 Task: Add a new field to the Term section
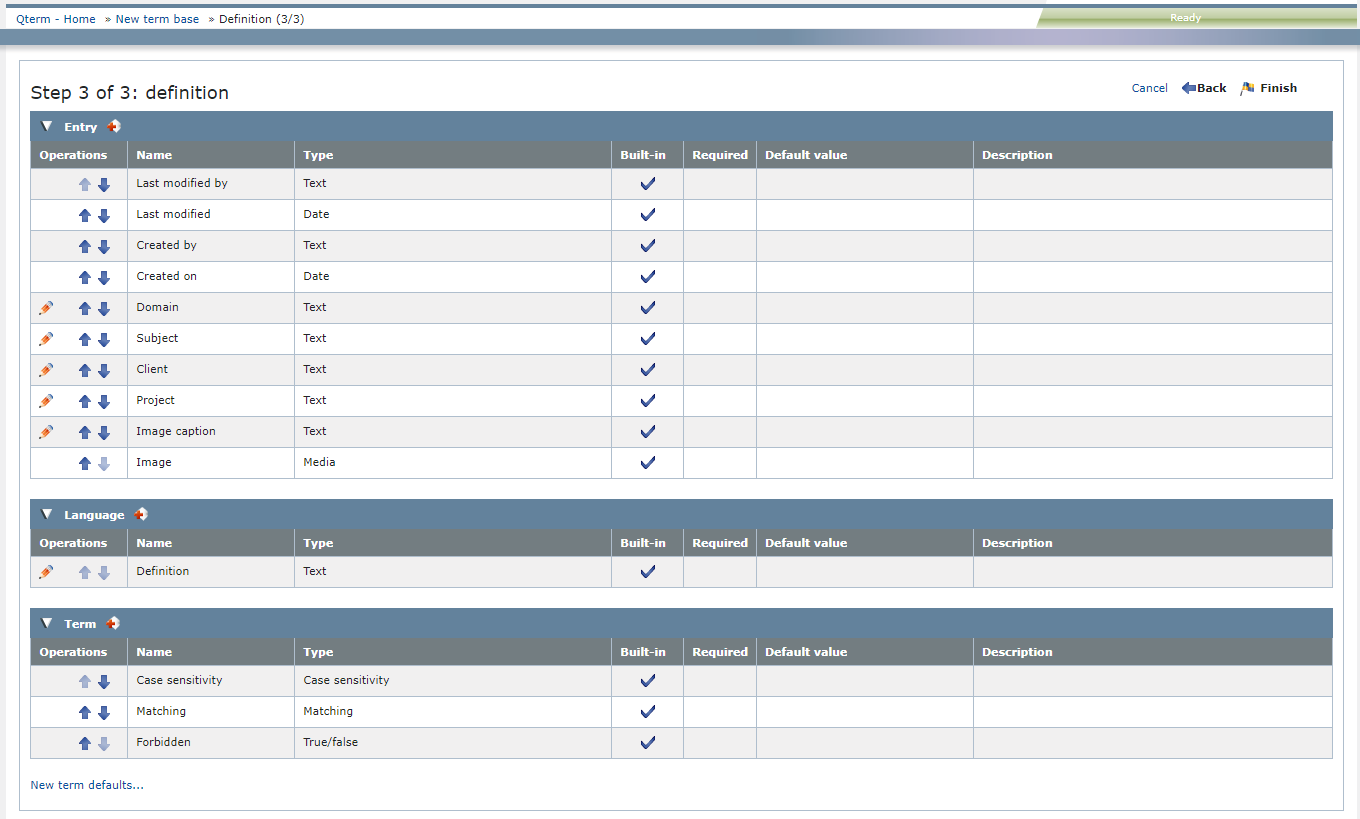(112, 622)
